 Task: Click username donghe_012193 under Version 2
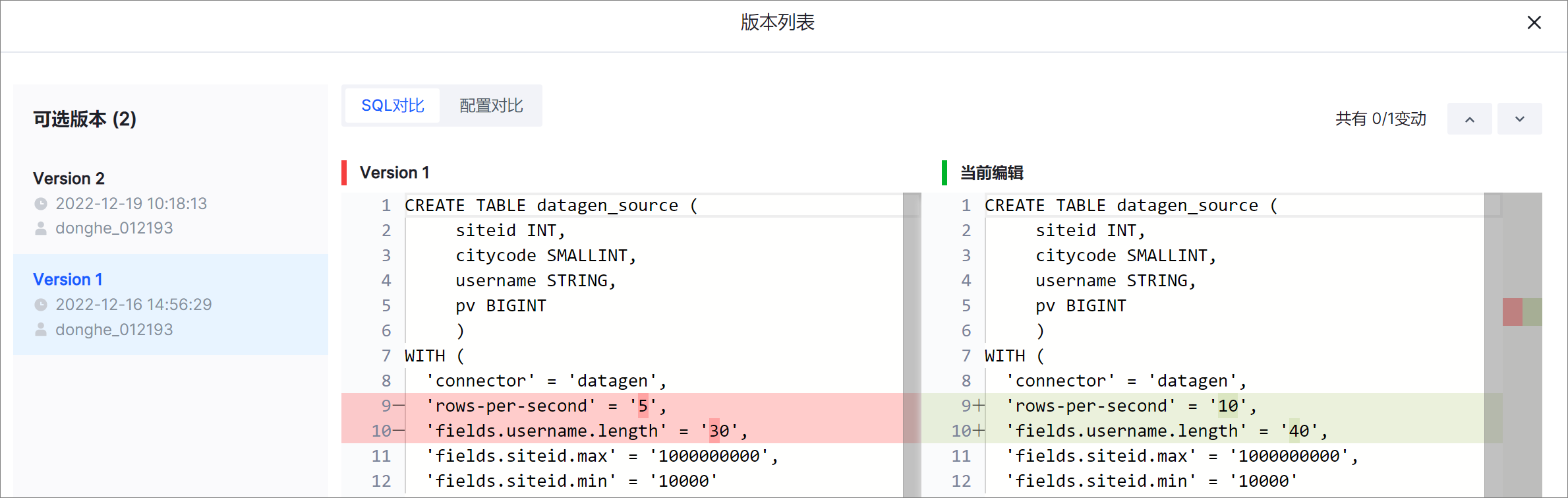coord(114,228)
